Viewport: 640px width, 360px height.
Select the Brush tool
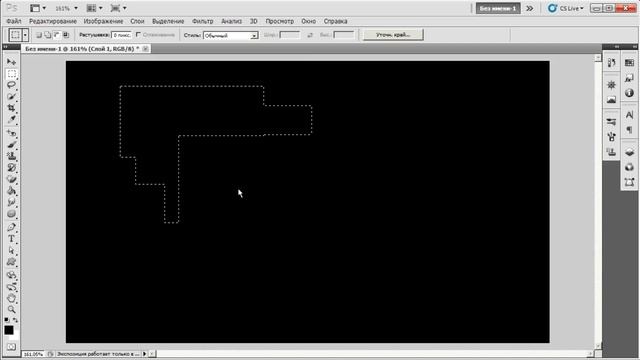tap(11, 145)
